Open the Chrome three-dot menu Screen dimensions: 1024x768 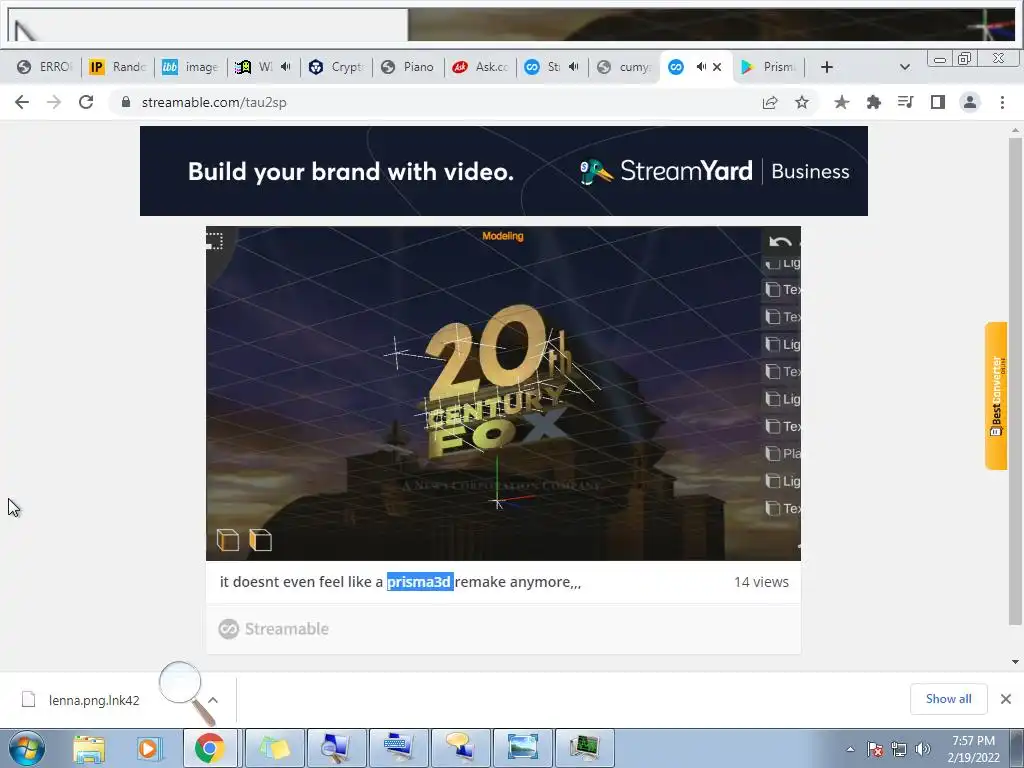(x=1002, y=103)
